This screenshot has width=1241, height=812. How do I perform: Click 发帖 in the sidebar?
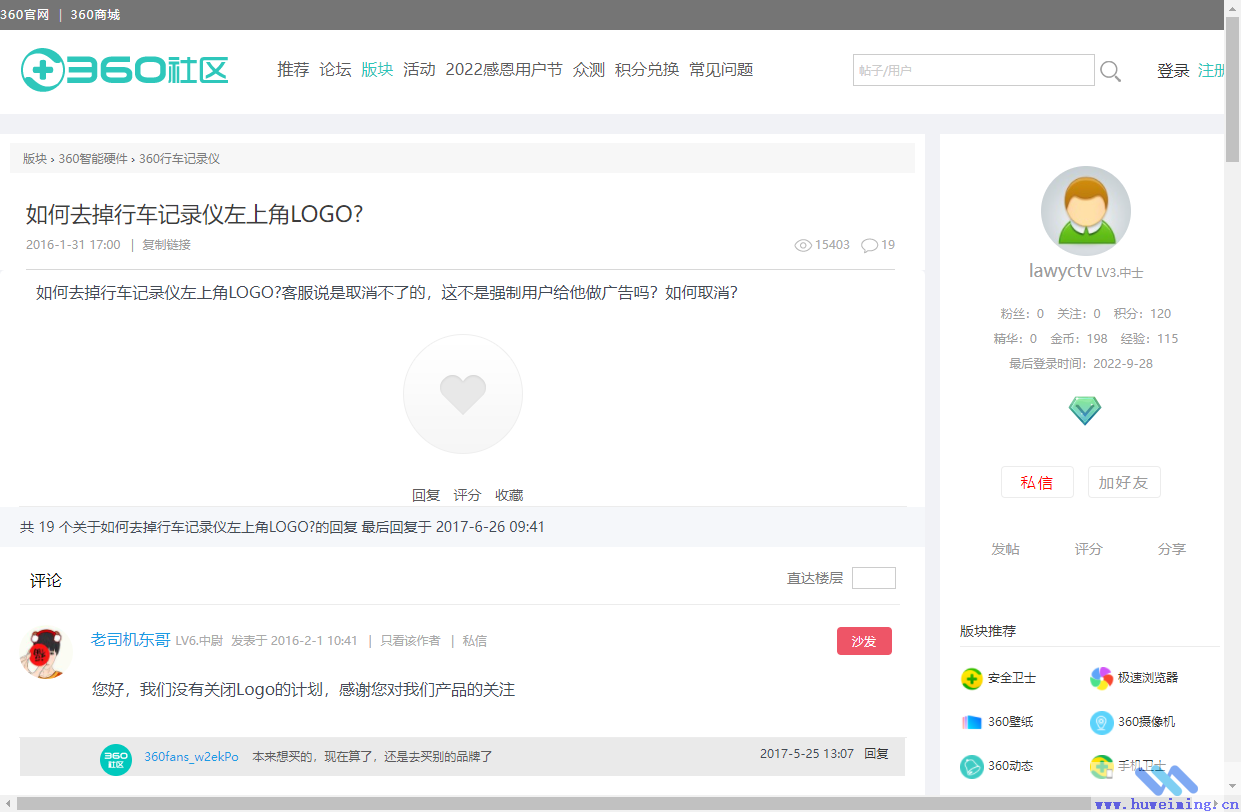click(x=1005, y=549)
